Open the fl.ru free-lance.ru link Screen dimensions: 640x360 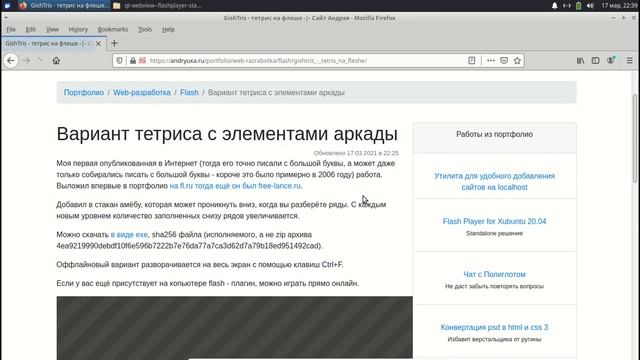click(236, 186)
